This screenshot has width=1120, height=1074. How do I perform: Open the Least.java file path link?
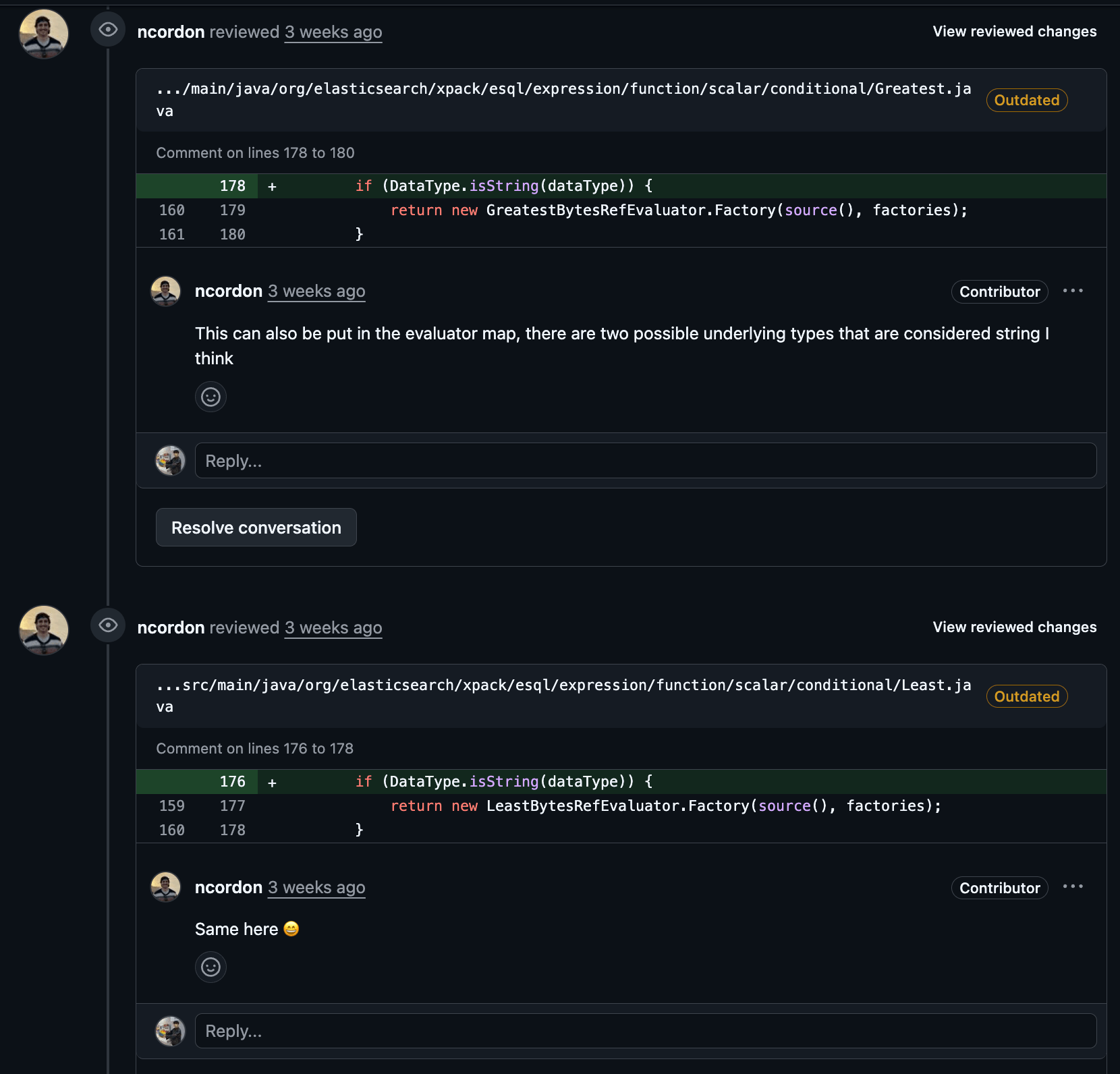[x=563, y=685]
